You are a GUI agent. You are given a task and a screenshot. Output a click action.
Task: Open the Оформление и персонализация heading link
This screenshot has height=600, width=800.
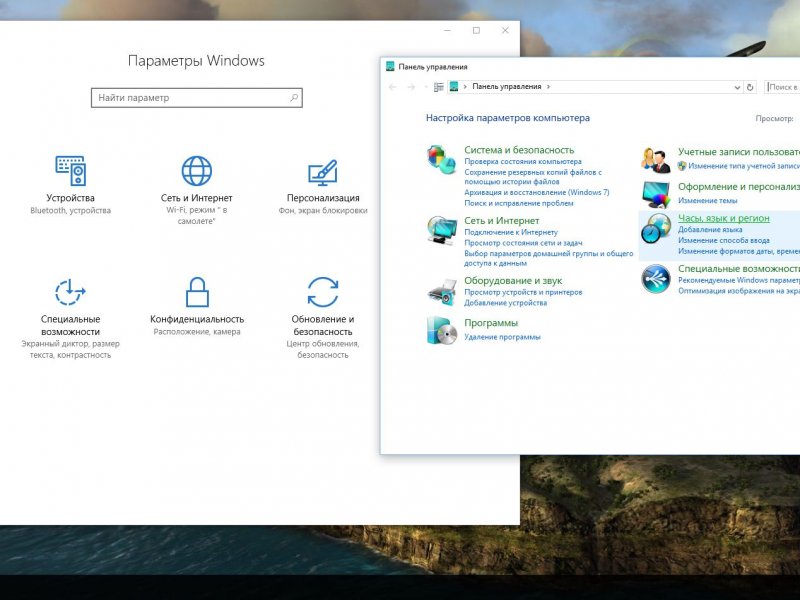739,187
